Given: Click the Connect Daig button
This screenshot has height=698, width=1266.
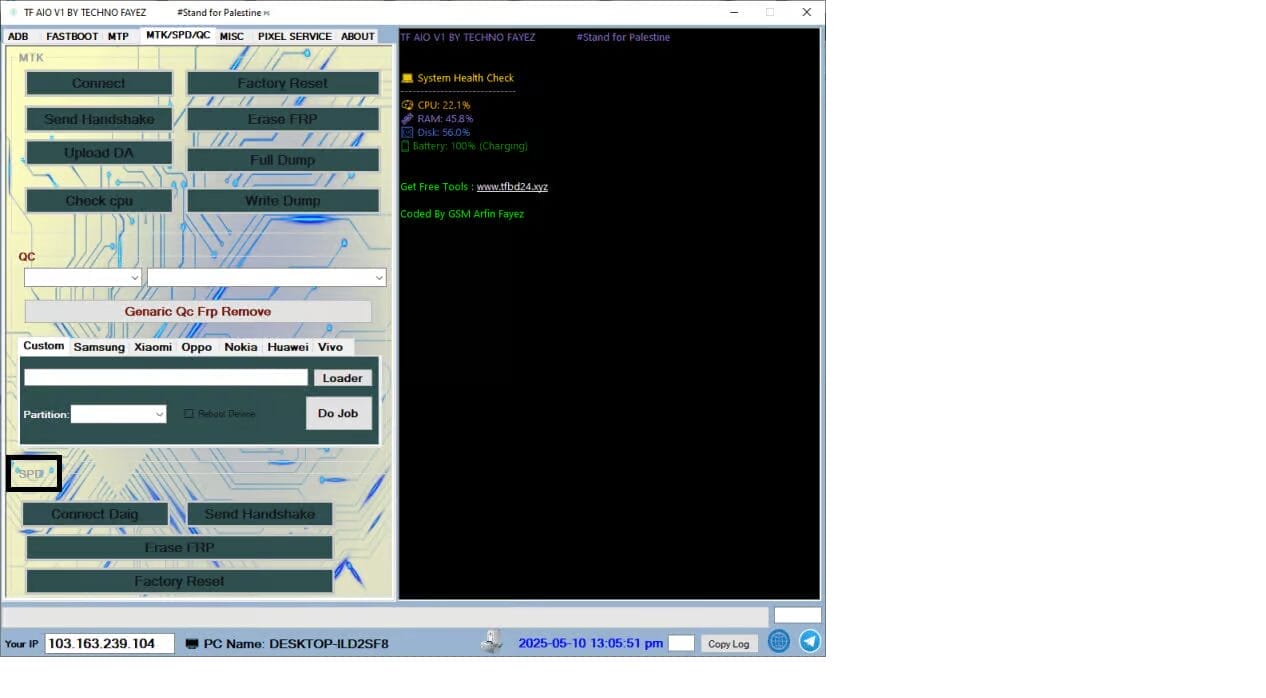Looking at the screenshot, I should pyautogui.click(x=95, y=514).
